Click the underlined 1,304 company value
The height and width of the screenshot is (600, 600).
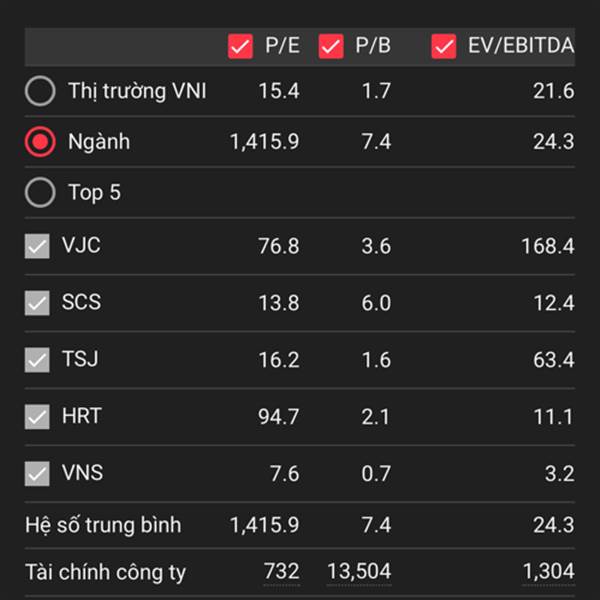click(548, 572)
